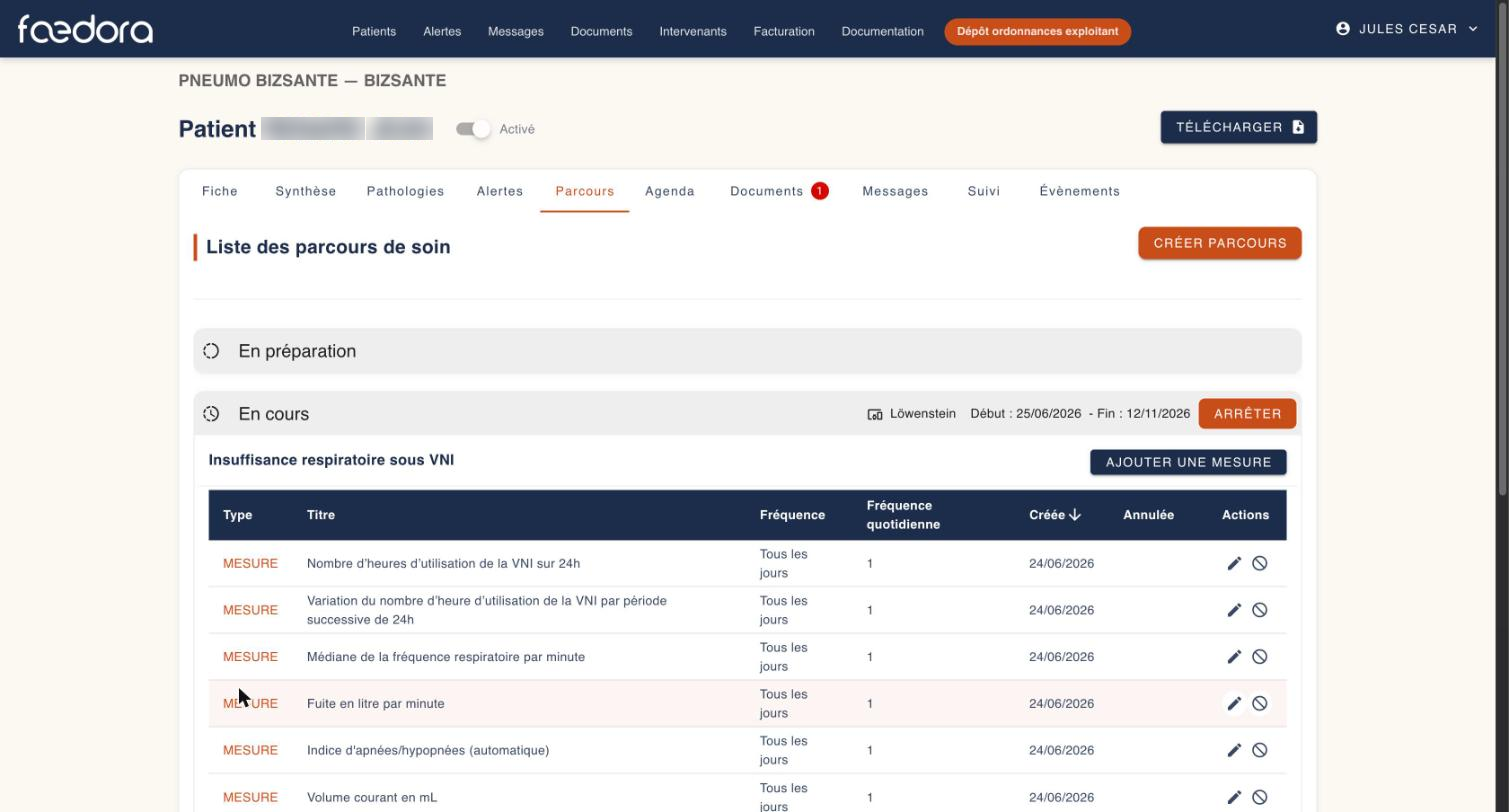Cancel the Indice d'apnées/hypopnées measure
This screenshot has width=1509, height=812.
click(x=1260, y=750)
